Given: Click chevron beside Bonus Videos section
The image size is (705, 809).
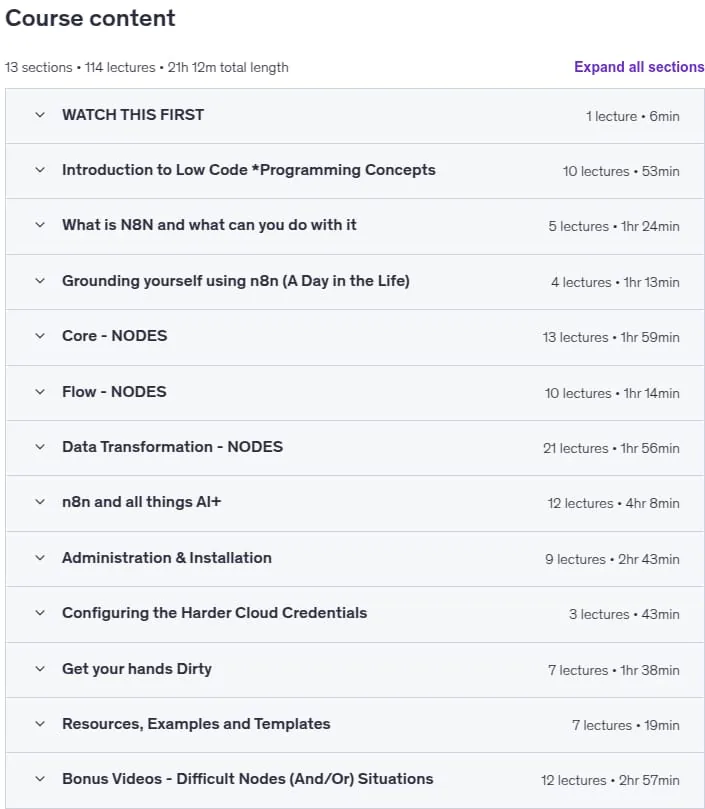Looking at the screenshot, I should point(40,779).
